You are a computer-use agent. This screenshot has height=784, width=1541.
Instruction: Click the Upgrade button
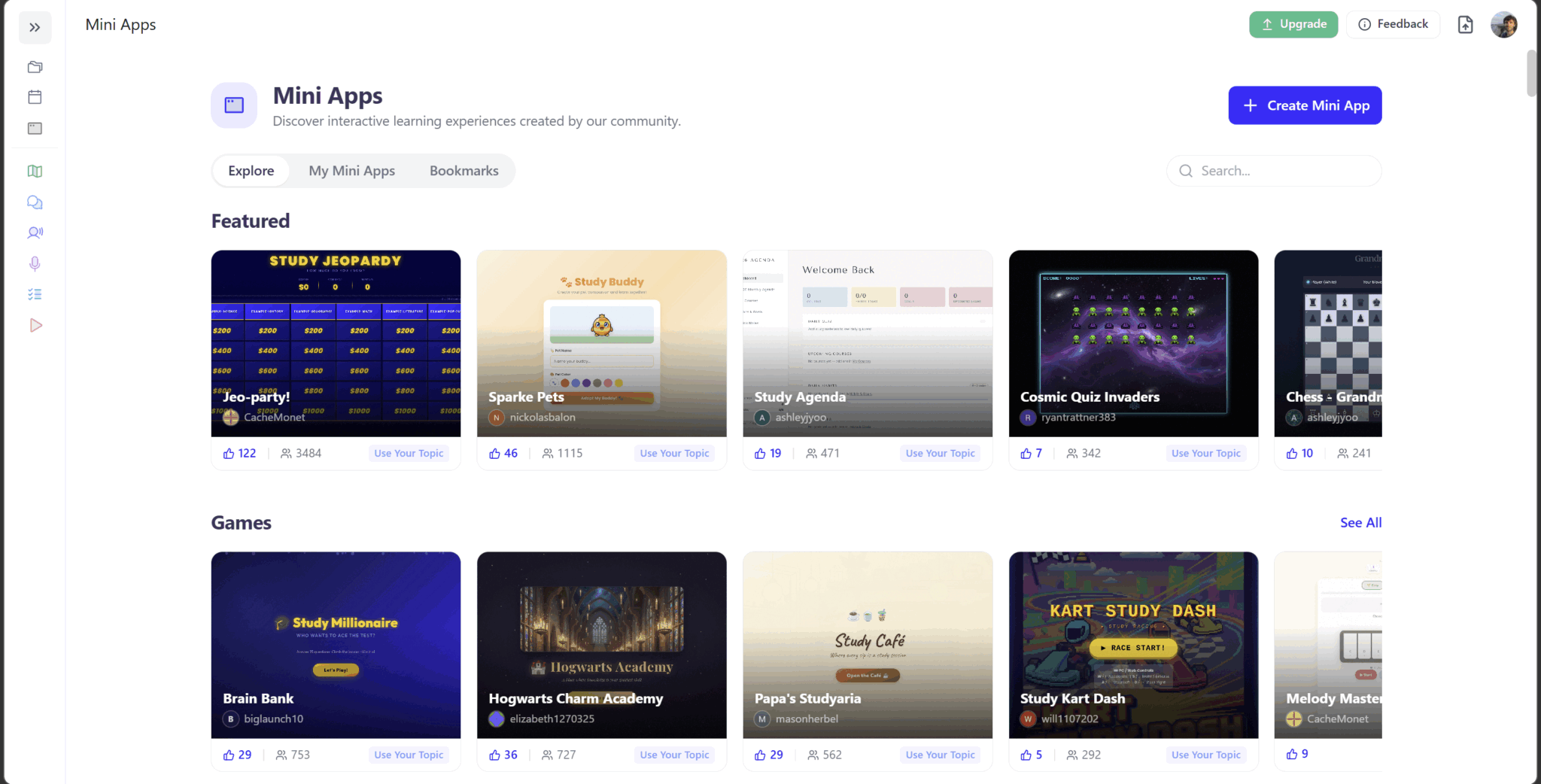coord(1293,24)
